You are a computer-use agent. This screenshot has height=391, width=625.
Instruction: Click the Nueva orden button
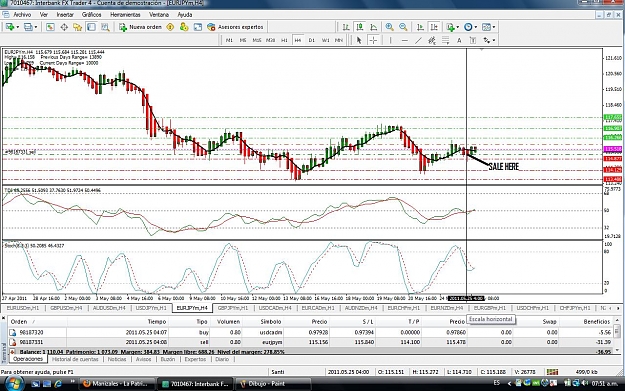140,27
